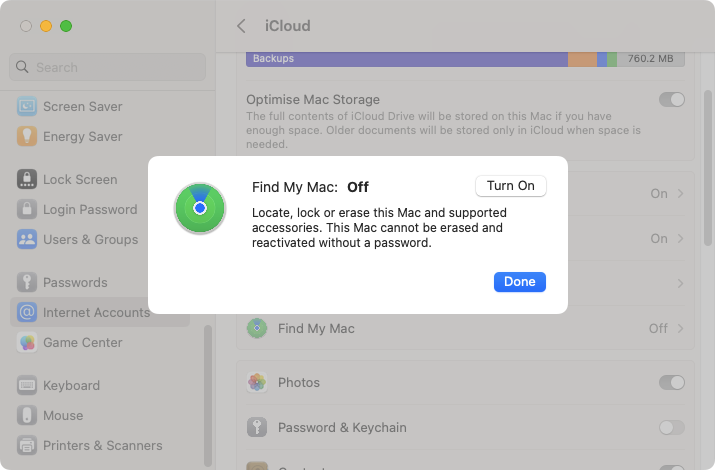Click the Optimise Mac Storage heading
This screenshot has width=715, height=470.
pyautogui.click(x=313, y=99)
